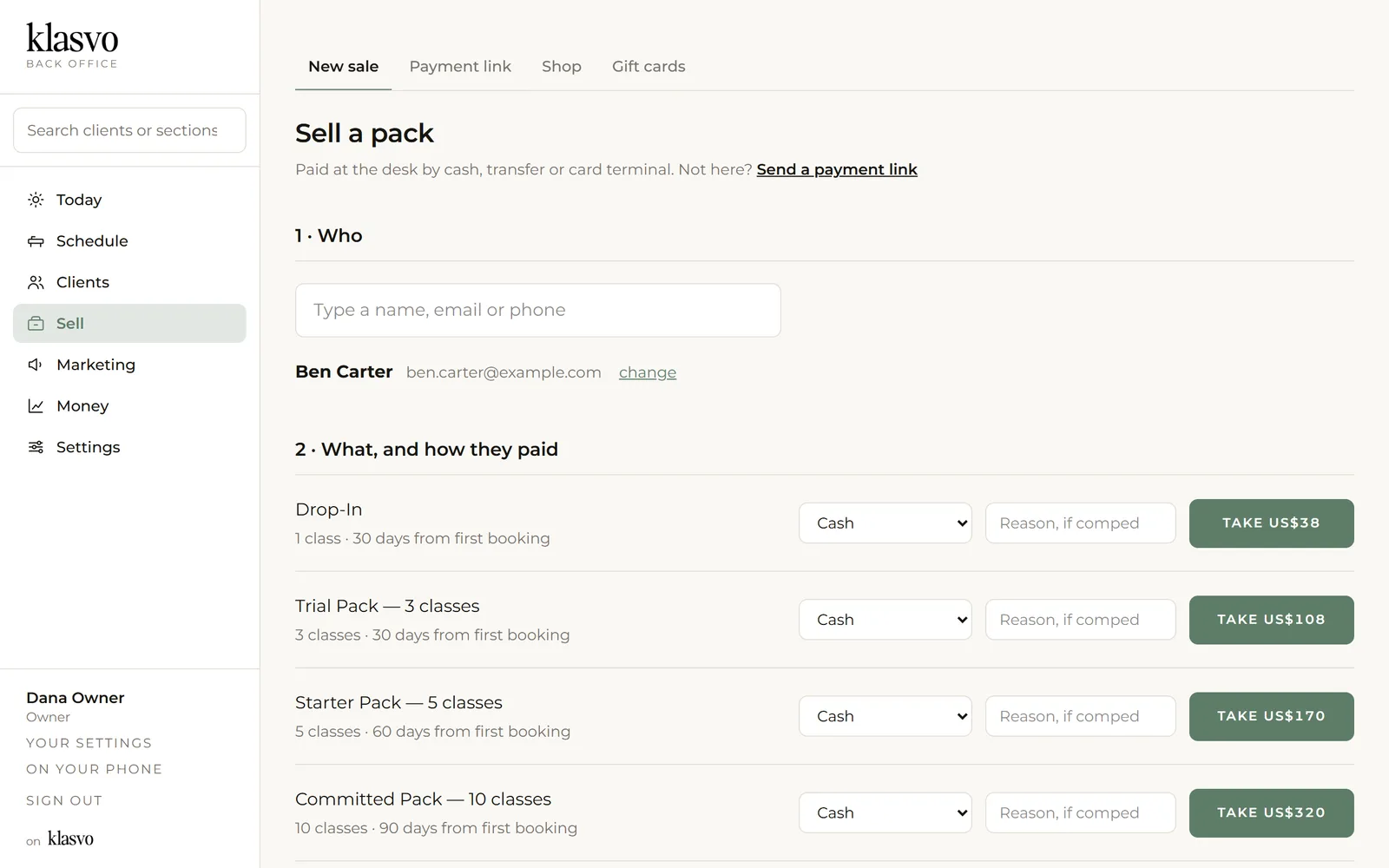Image resolution: width=1389 pixels, height=868 pixels.
Task: Click the Settings sliders icon
Action: (36, 447)
